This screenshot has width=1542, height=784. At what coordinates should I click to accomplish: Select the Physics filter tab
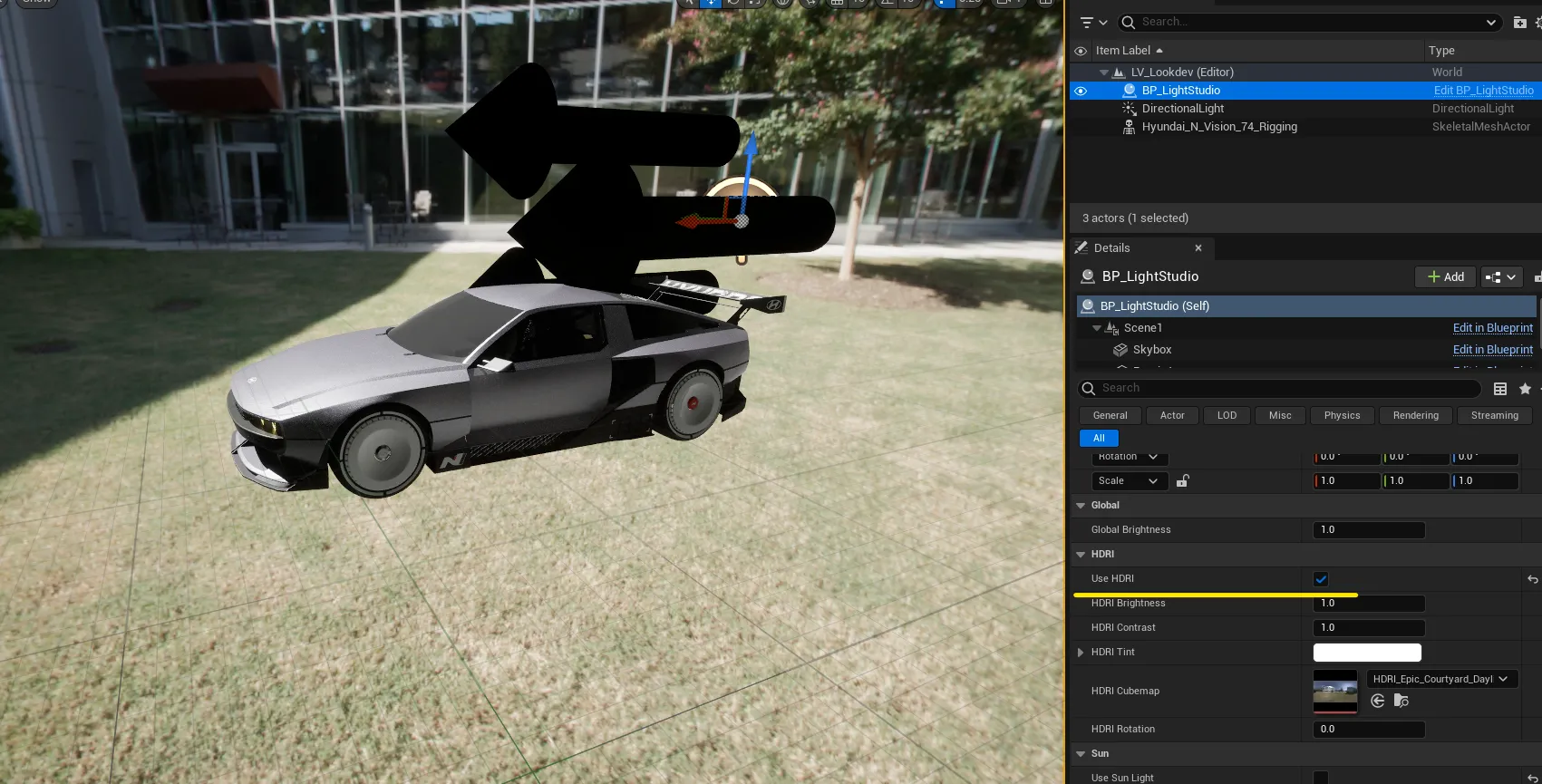click(1342, 416)
